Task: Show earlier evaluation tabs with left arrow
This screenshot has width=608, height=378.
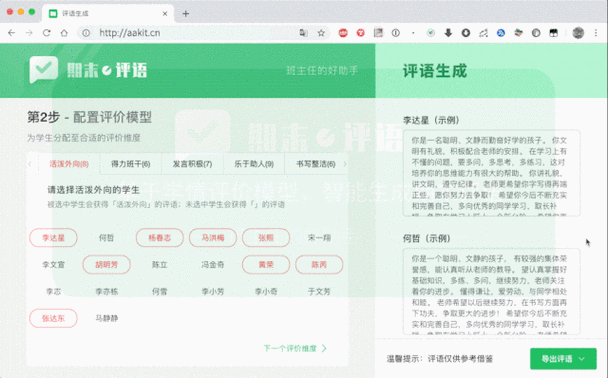Action: 30,164
